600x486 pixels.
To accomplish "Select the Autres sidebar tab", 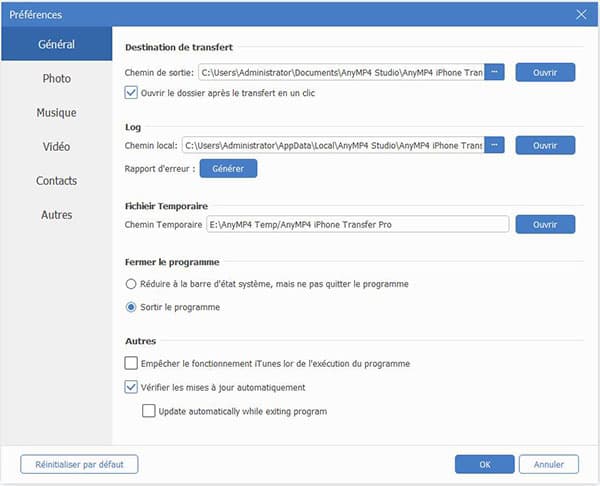I will click(x=56, y=215).
